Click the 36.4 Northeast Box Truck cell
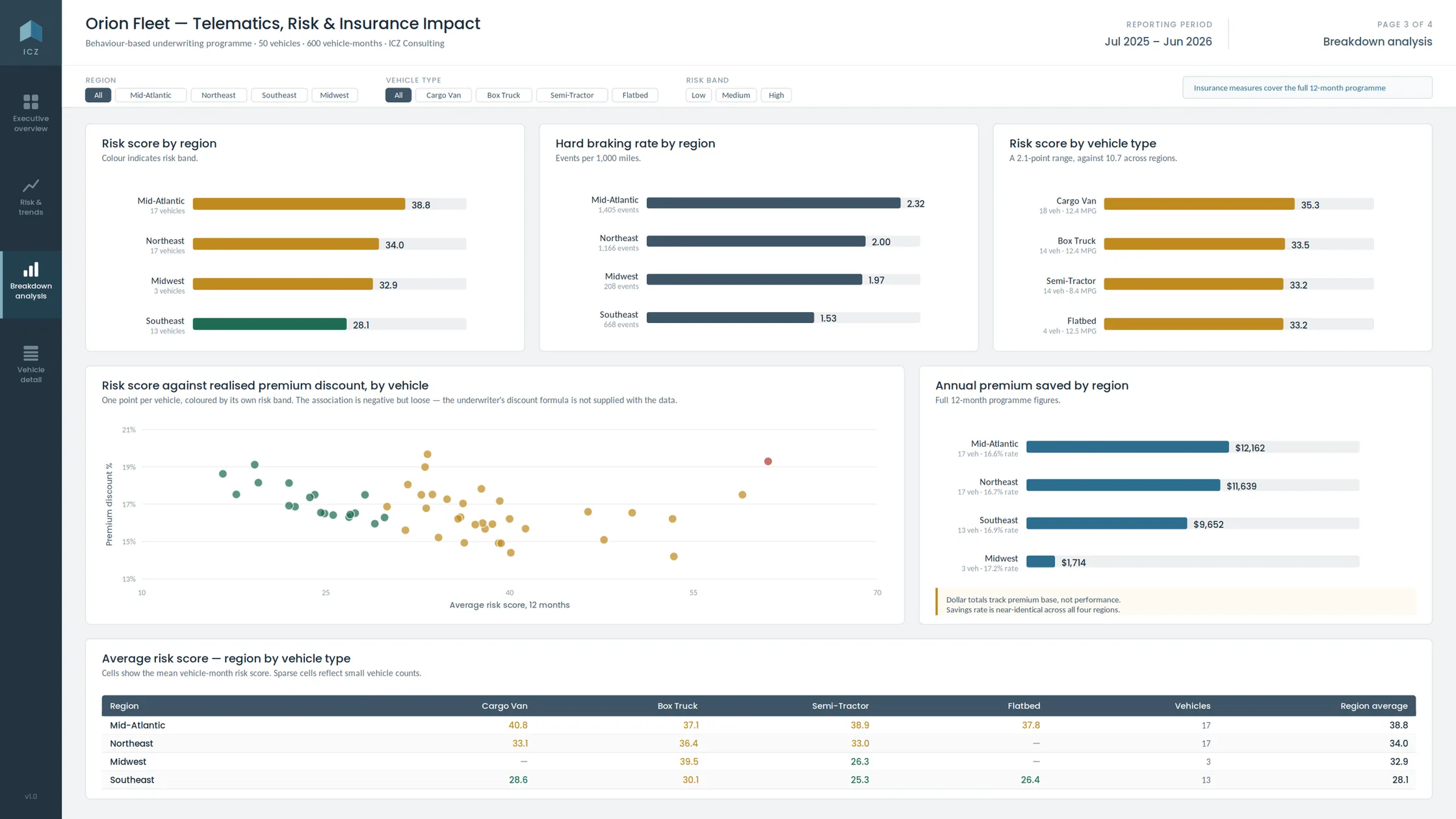Viewport: 1456px width, 819px height. 689,744
